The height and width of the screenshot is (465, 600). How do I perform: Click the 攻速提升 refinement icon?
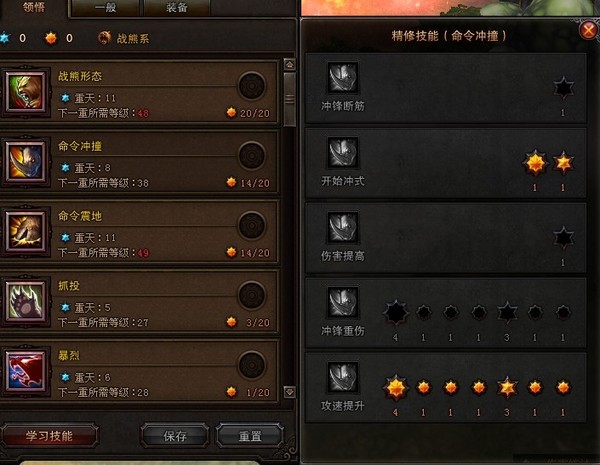click(343, 378)
